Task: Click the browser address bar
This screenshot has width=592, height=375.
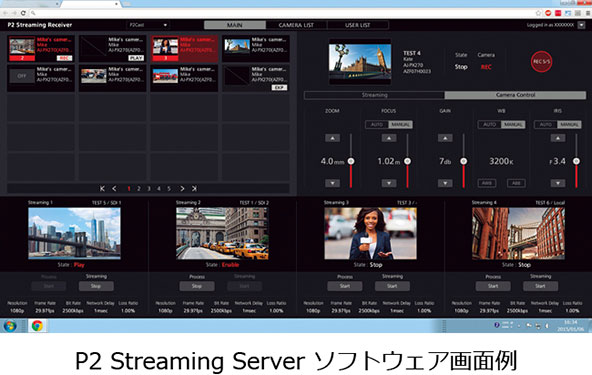Action: tap(281, 13)
